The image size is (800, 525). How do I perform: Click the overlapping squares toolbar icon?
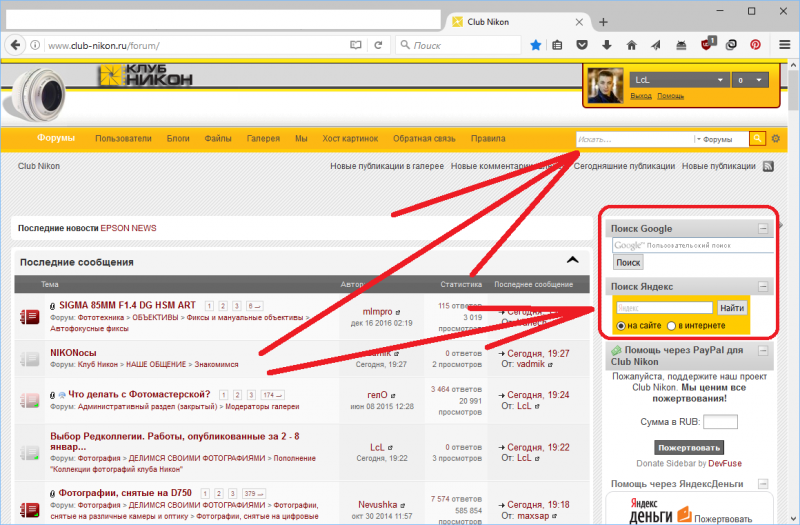731,45
